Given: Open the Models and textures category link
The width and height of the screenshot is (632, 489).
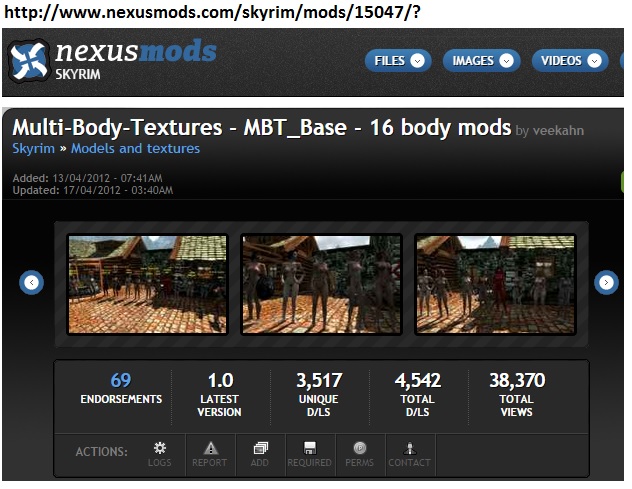Looking at the screenshot, I should point(135,148).
